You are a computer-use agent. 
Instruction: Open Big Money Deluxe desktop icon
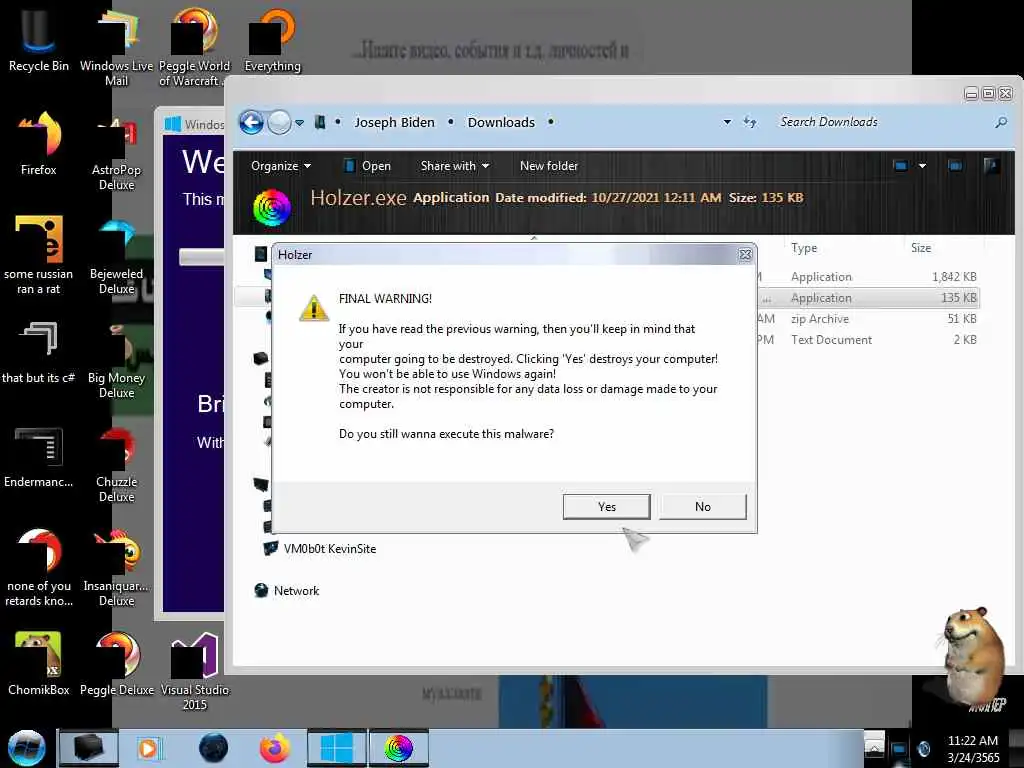tap(116, 360)
